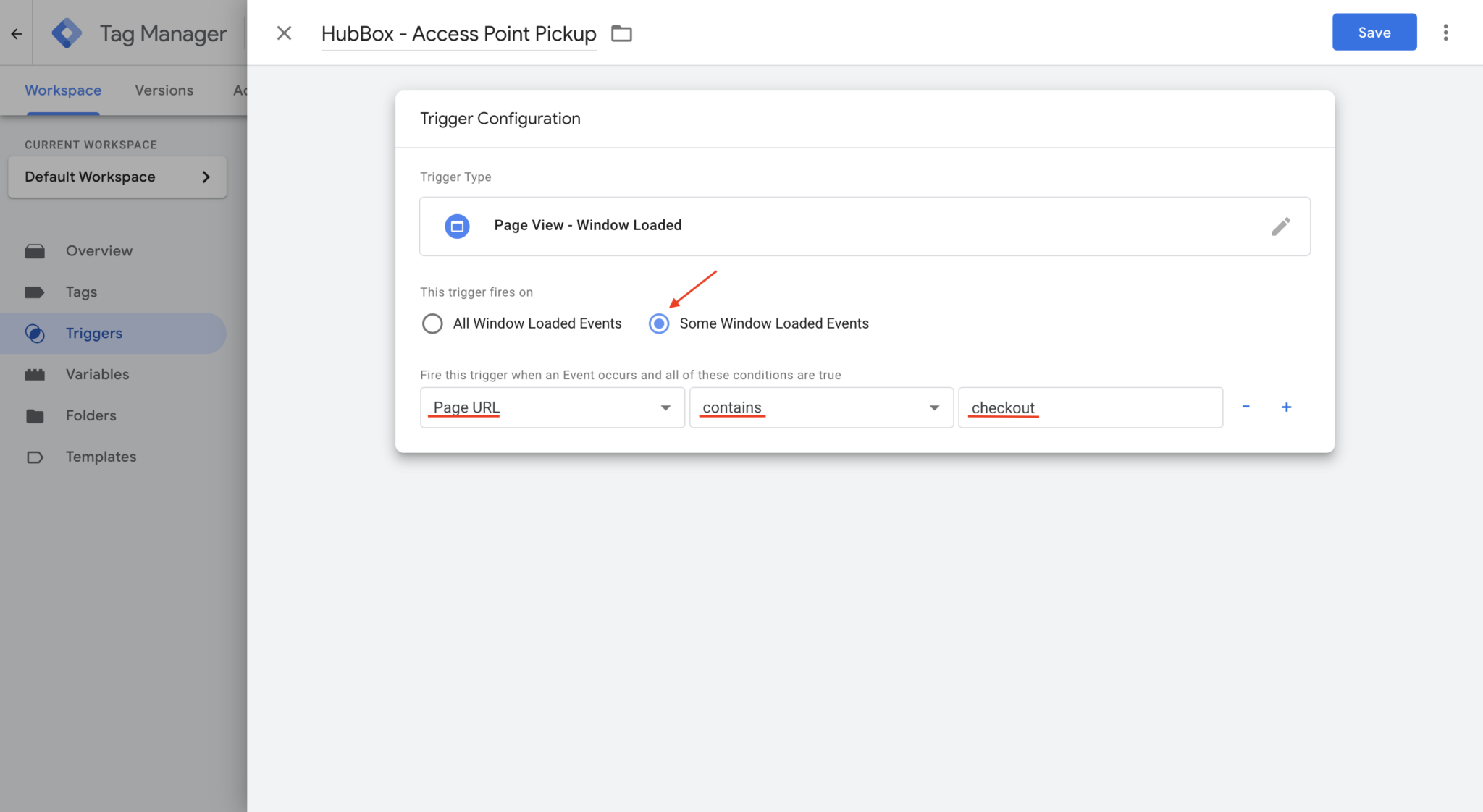This screenshot has width=1483, height=812.
Task: Click the Overview sidebar icon
Action: tap(35, 251)
